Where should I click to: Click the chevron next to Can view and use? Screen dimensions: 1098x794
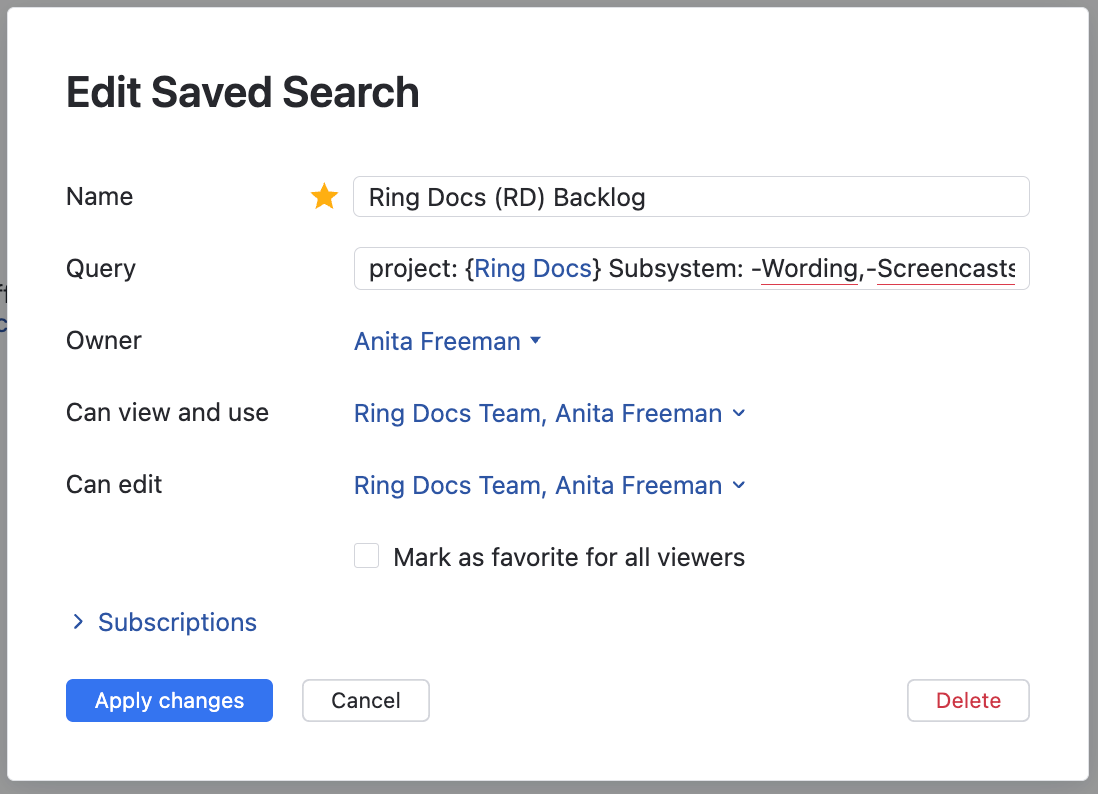click(739, 413)
